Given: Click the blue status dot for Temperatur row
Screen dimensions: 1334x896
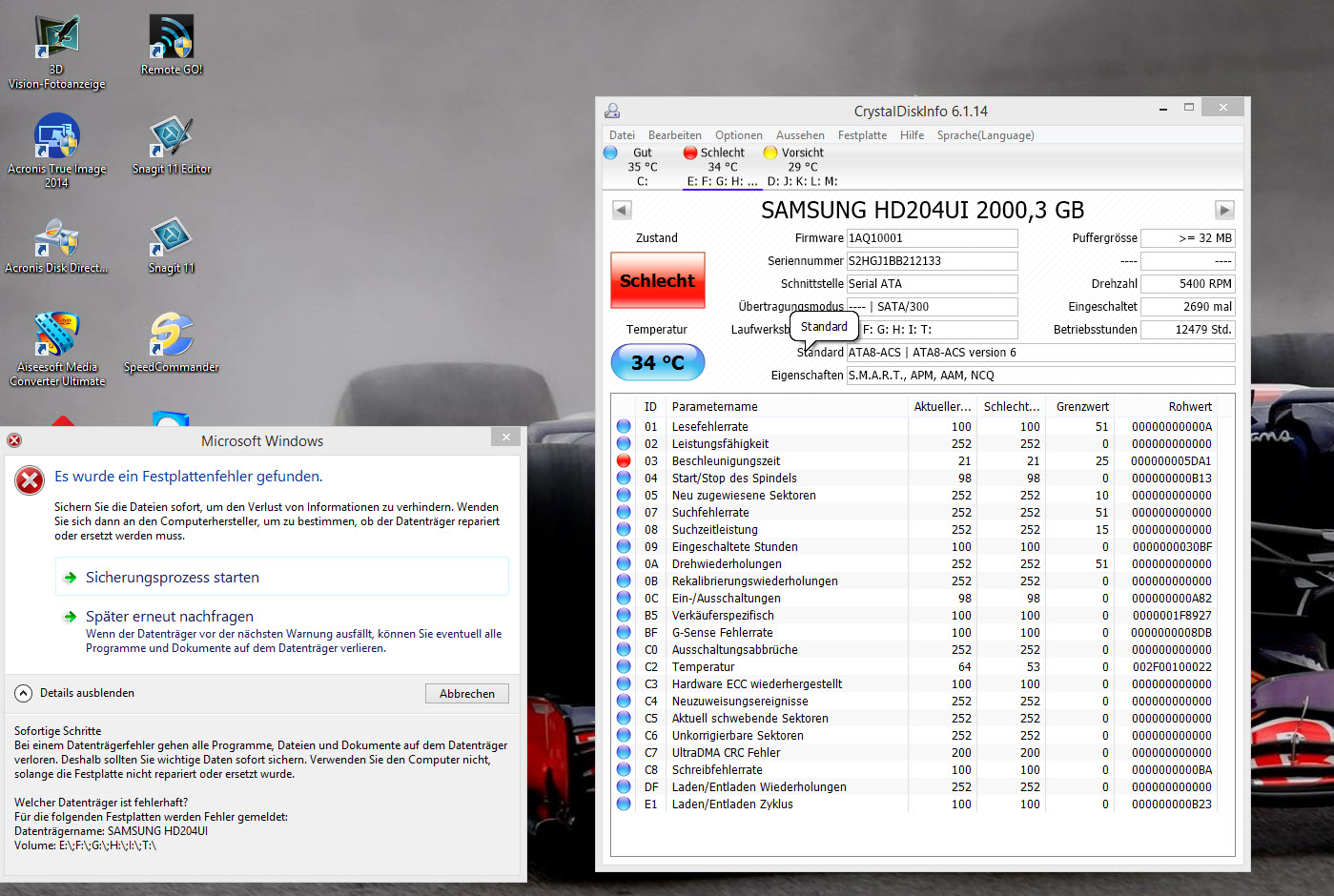Looking at the screenshot, I should pos(624,666).
